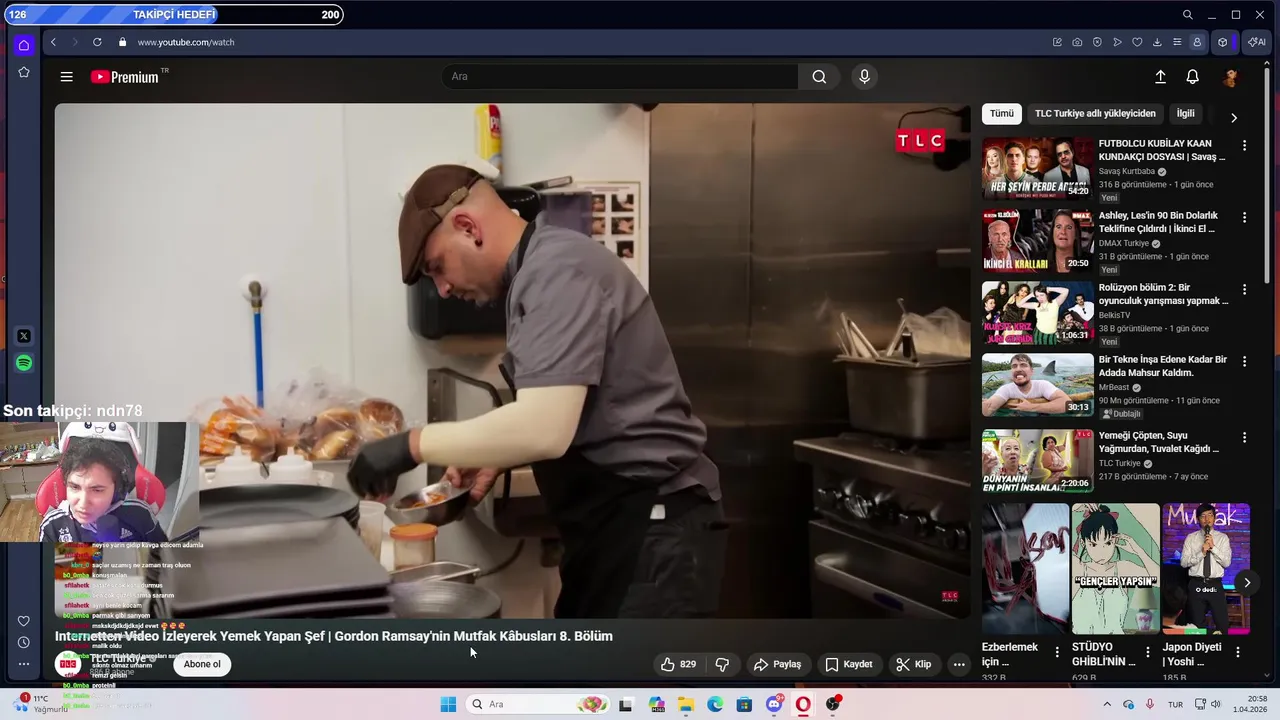This screenshot has width=1280, height=720.
Task: Dislike the video with thumbs down
Action: click(722, 664)
